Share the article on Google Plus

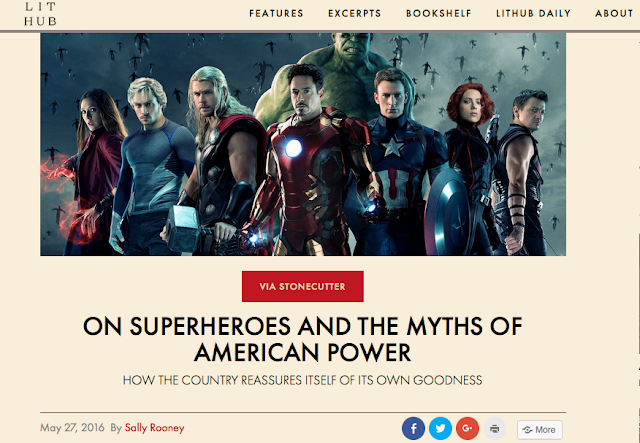tap(467, 429)
